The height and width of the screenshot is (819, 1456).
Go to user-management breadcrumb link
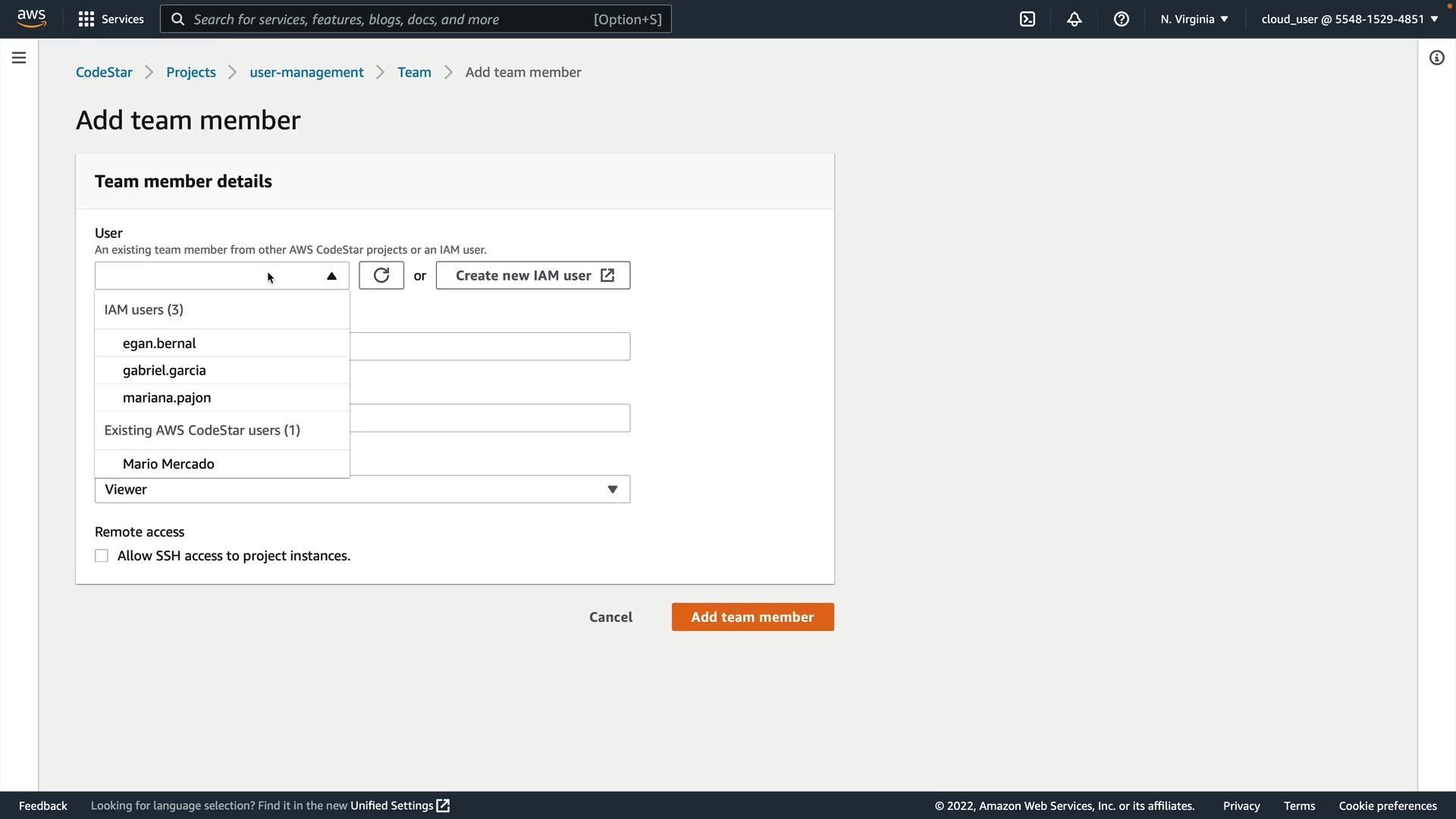tap(306, 72)
